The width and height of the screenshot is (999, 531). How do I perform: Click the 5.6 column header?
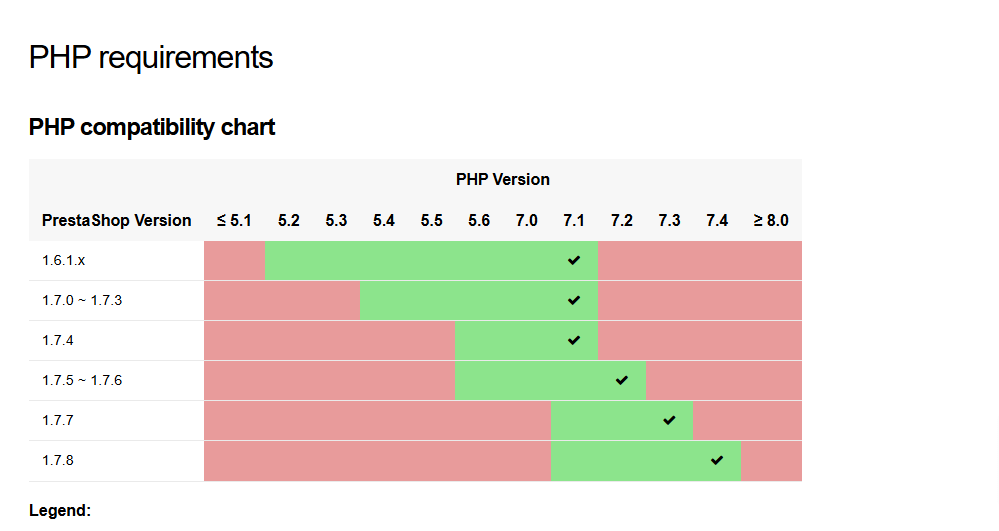[x=479, y=221]
